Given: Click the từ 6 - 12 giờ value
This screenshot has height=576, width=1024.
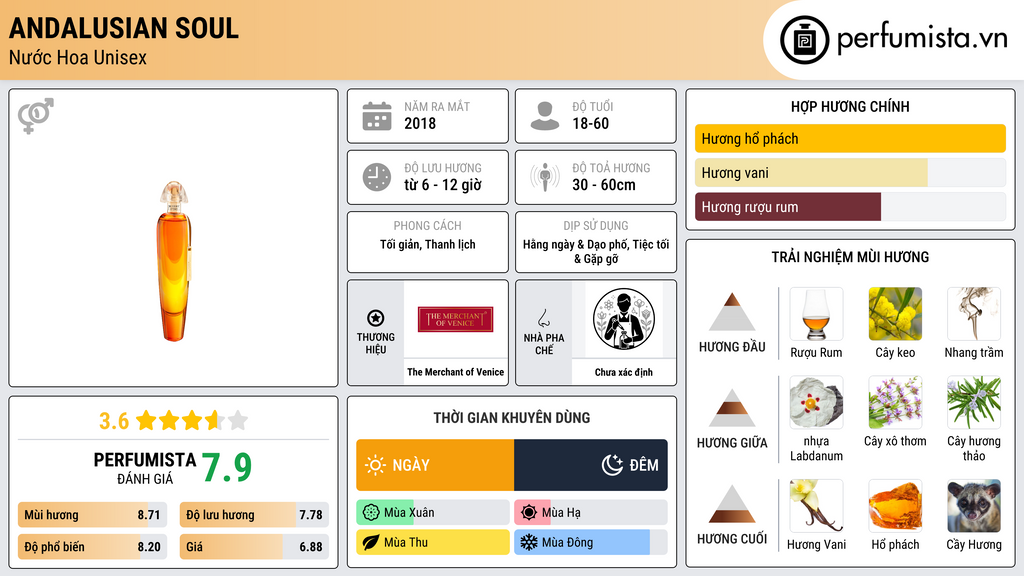Looking at the screenshot, I should click(442, 185).
